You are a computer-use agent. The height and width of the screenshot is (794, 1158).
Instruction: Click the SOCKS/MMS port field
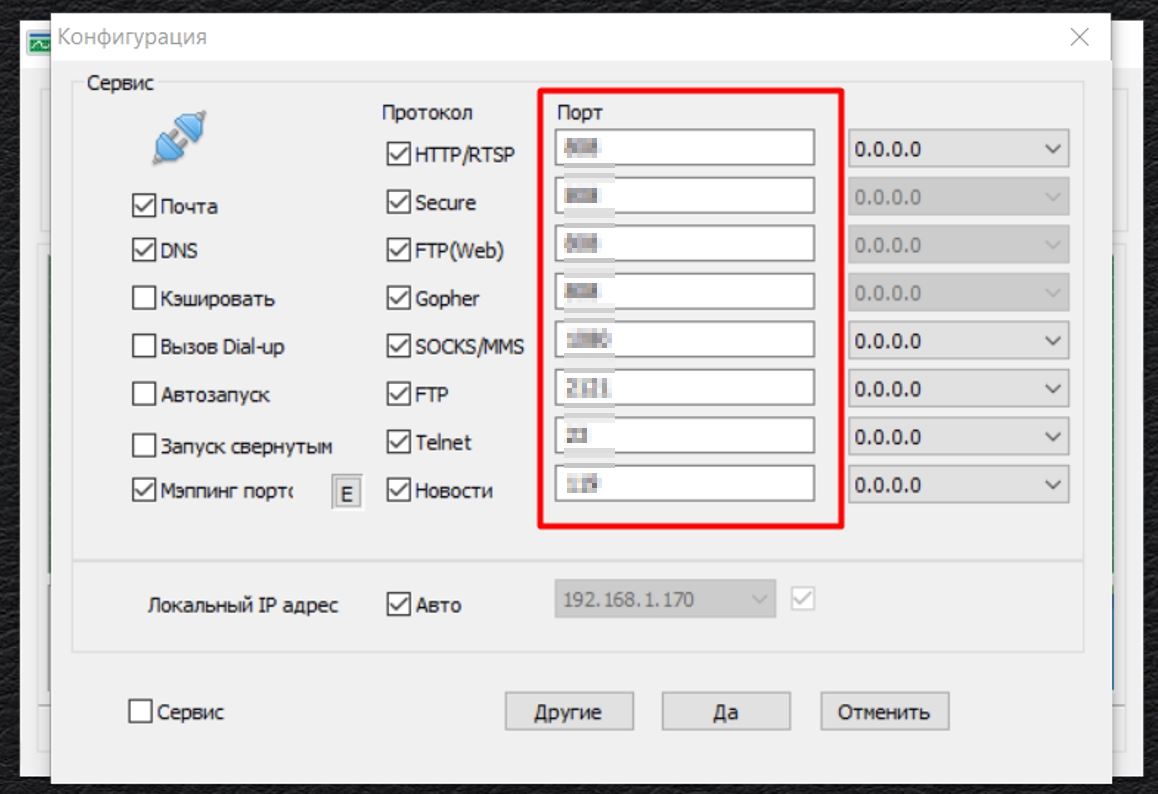(x=685, y=340)
